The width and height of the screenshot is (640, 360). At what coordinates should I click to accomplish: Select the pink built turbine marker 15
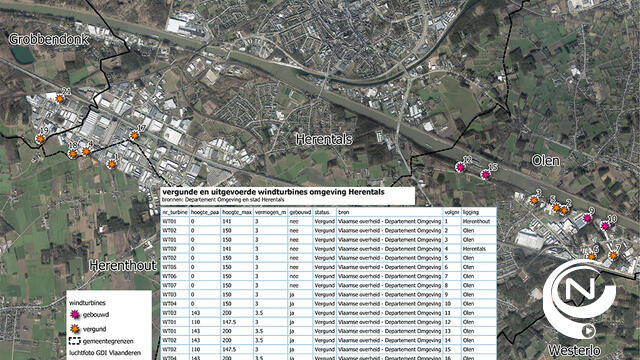pos(485,175)
